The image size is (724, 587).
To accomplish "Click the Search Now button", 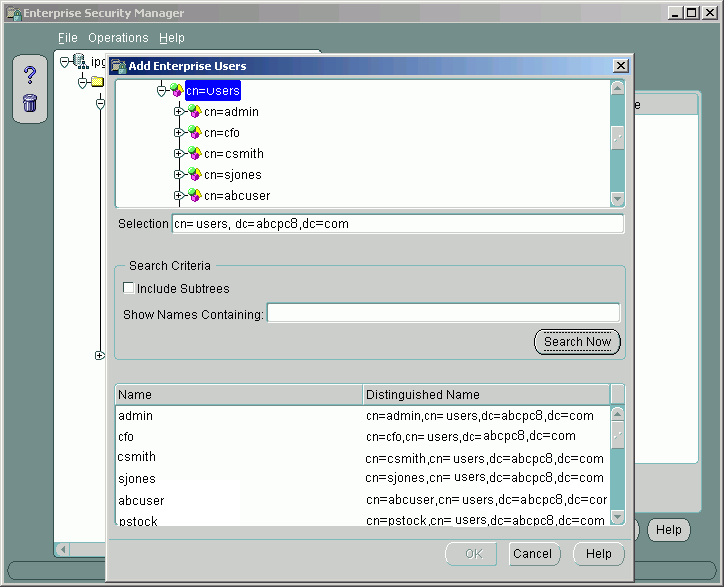I will click(x=577, y=342).
